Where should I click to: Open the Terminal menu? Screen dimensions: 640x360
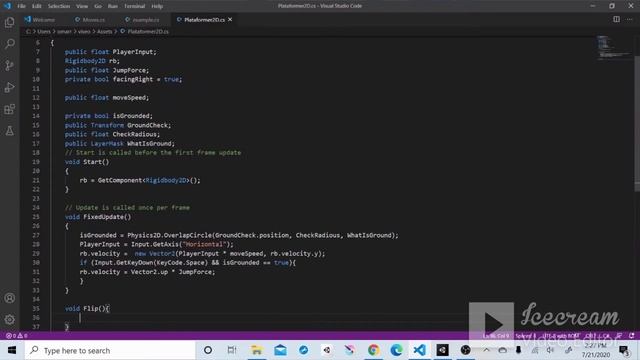point(134,6)
